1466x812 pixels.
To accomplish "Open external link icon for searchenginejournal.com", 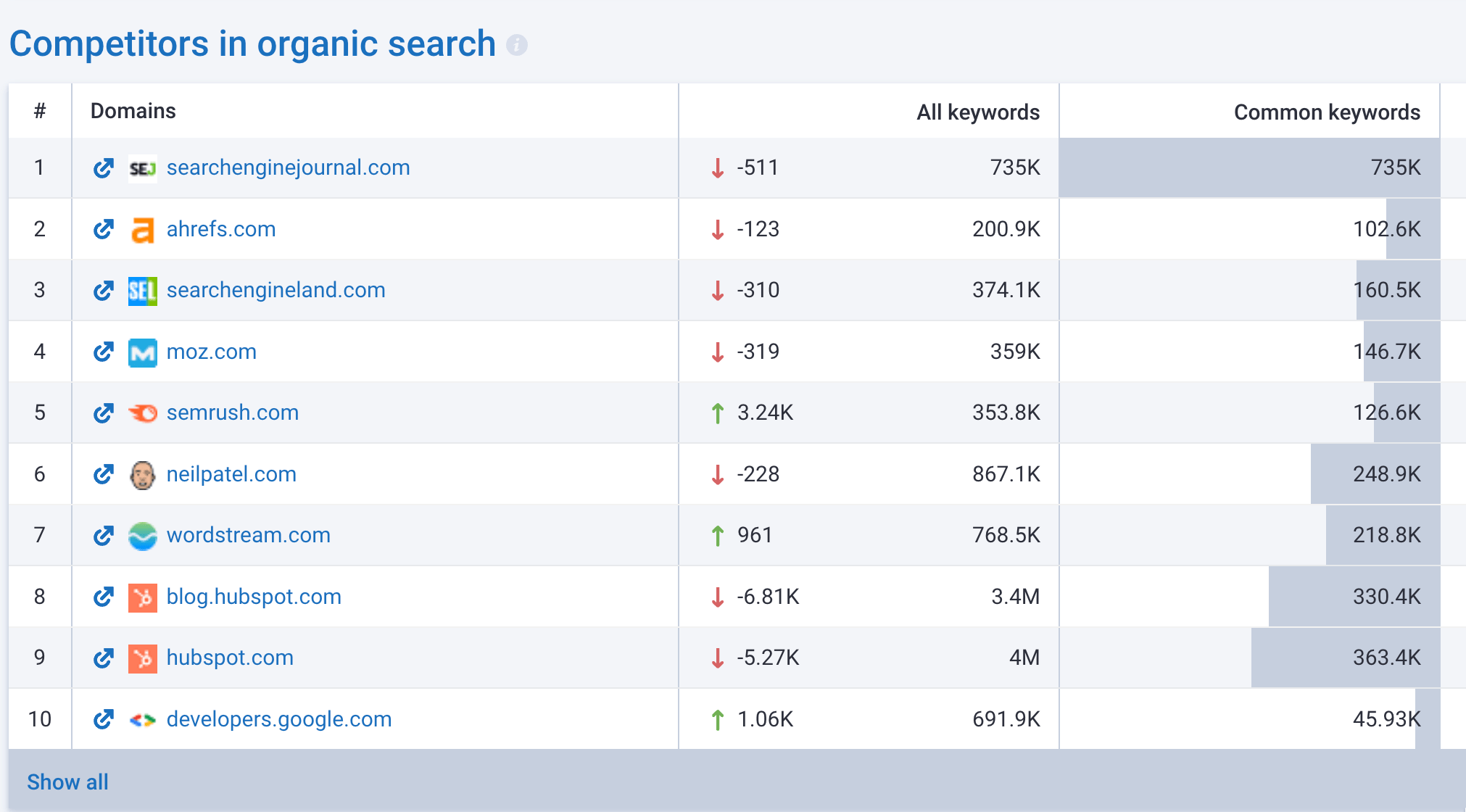I will click(104, 168).
